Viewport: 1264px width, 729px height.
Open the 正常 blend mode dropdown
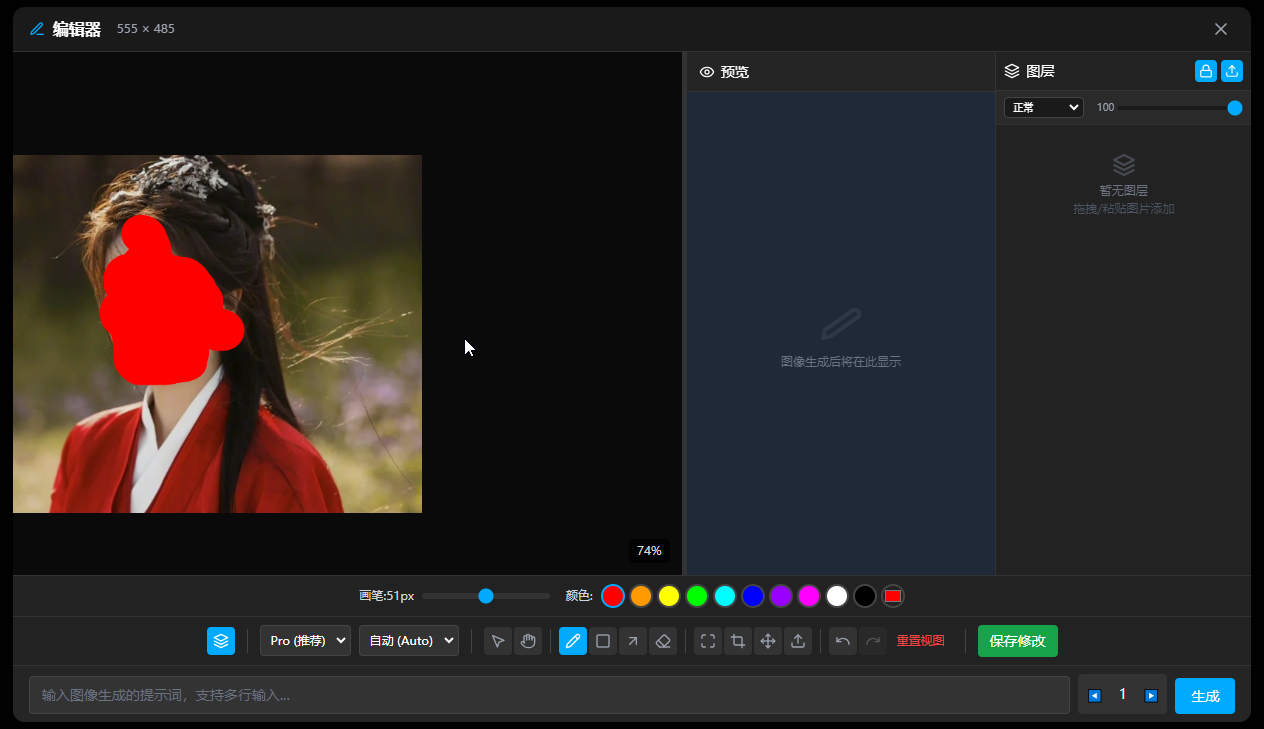coord(1043,107)
